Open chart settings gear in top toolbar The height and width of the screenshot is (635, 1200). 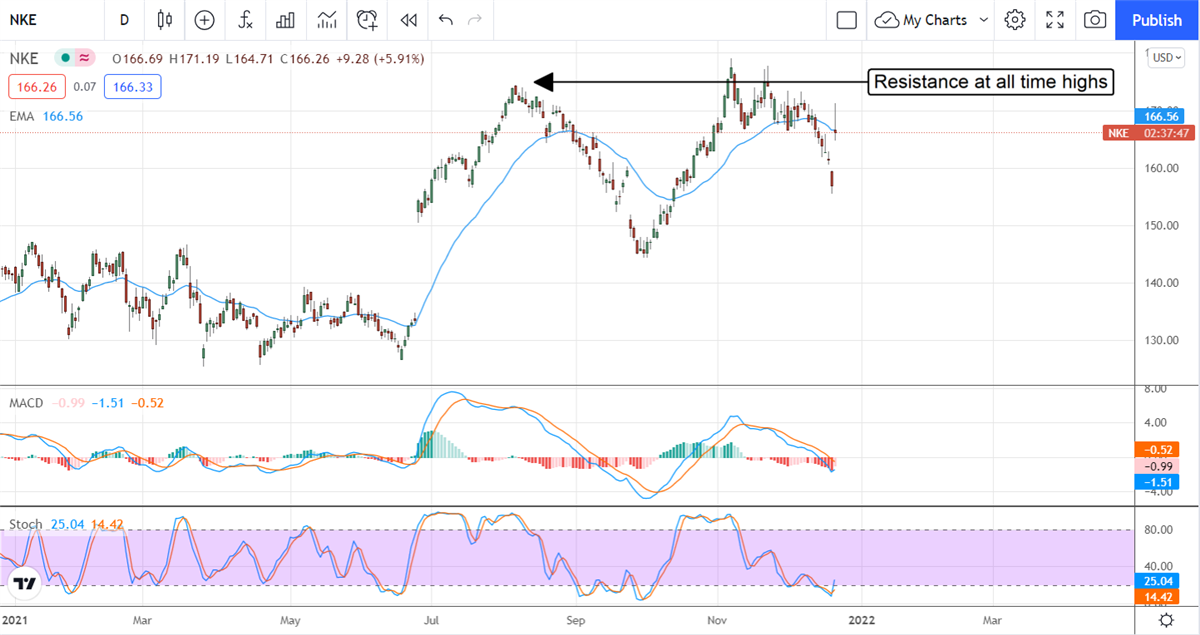tap(1015, 20)
